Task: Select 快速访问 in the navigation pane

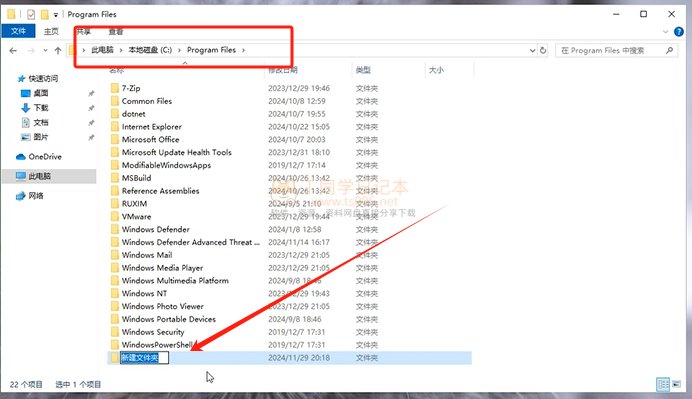Action: click(43, 79)
